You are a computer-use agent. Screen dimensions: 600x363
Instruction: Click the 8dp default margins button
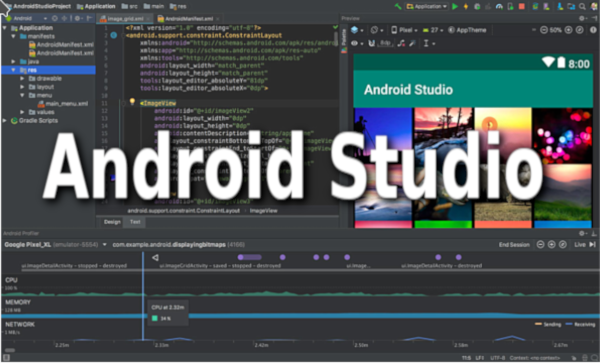pyautogui.click(x=385, y=43)
